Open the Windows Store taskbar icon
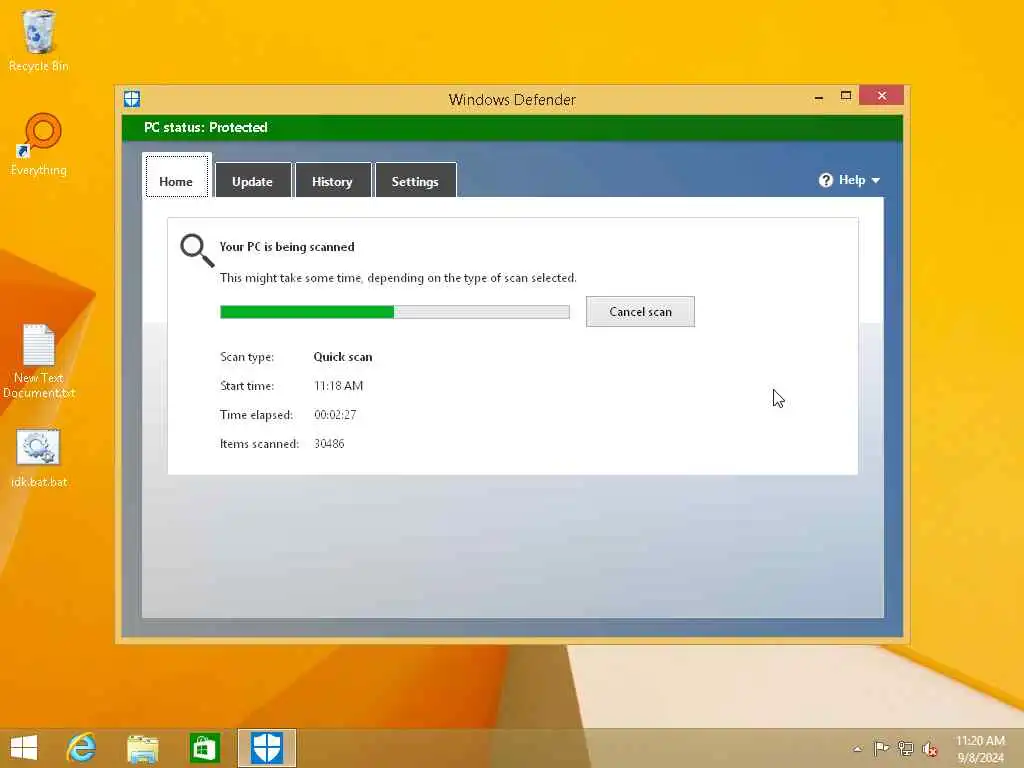 click(x=204, y=748)
